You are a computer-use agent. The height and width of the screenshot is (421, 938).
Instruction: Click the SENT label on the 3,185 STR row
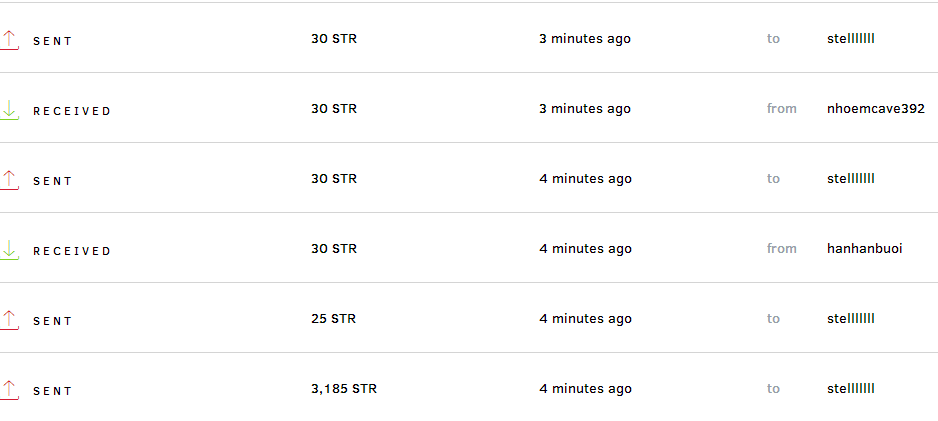[53, 391]
